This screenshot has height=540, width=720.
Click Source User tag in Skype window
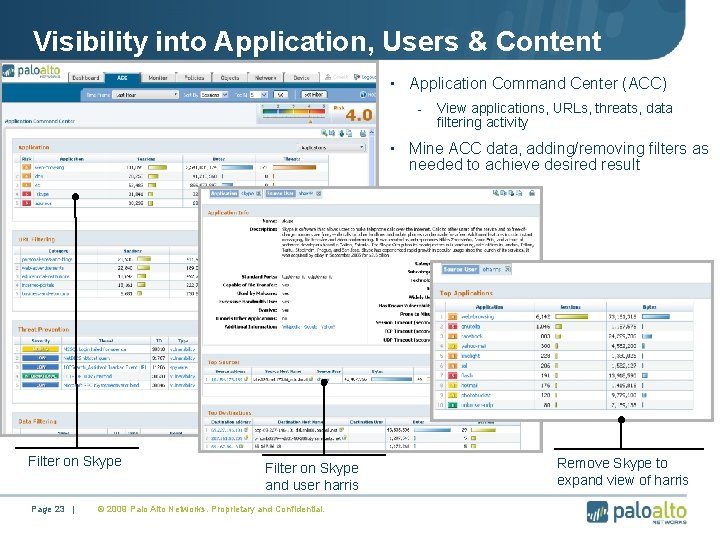point(280,194)
